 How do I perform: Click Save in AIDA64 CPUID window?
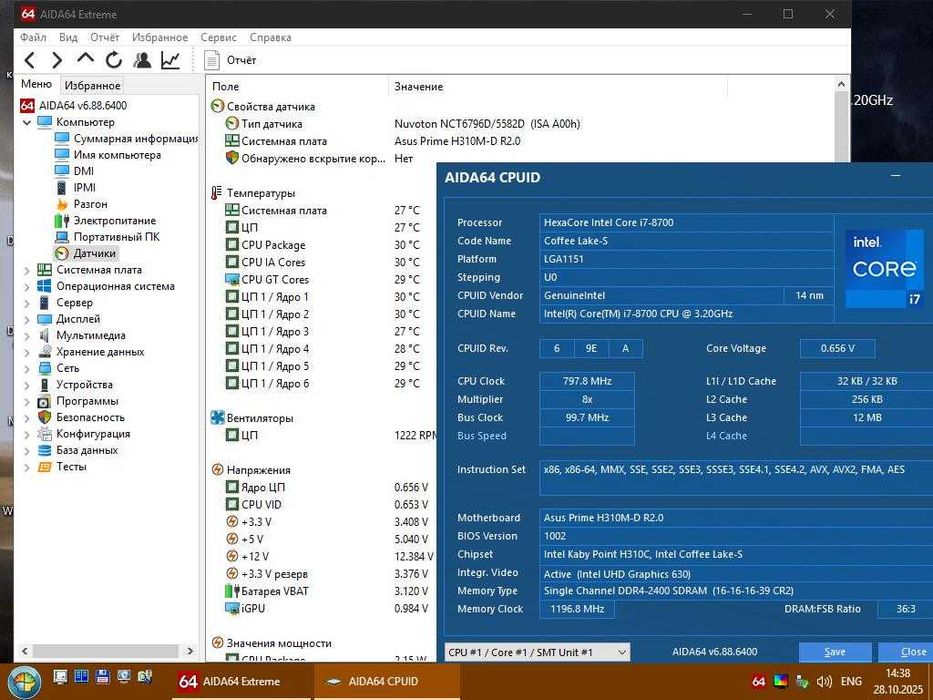835,652
